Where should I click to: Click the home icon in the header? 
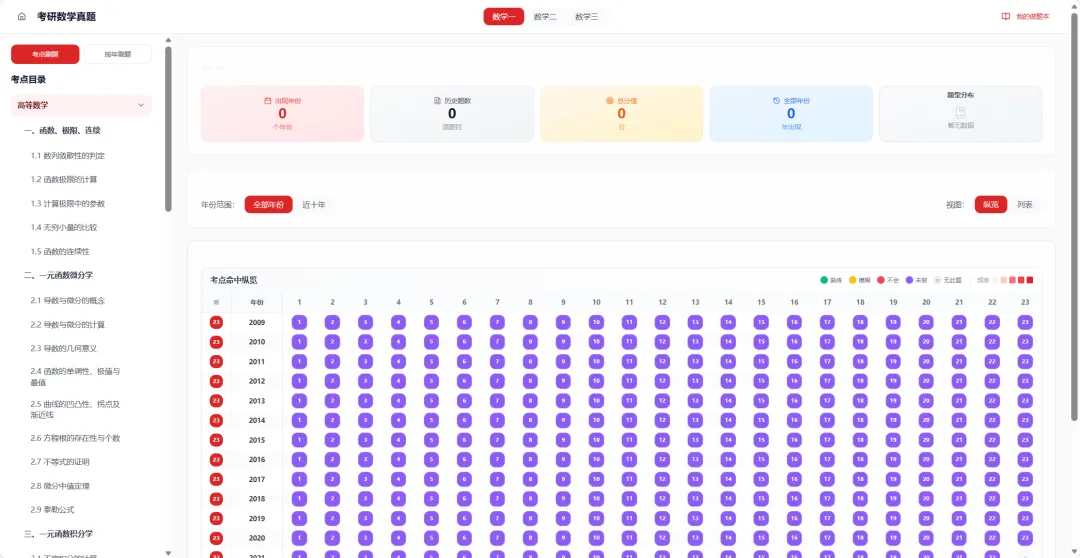[21, 17]
